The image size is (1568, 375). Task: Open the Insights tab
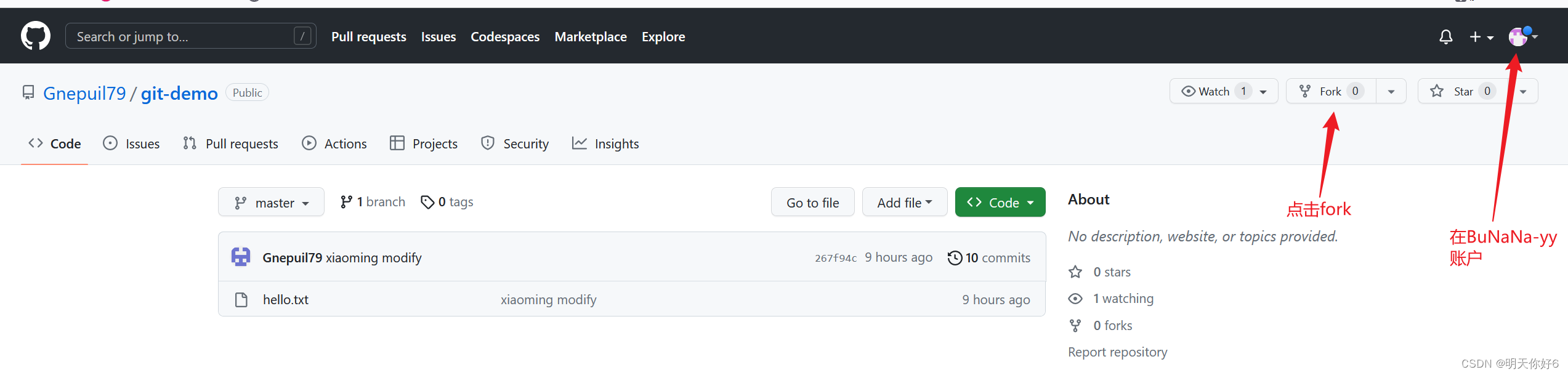pos(605,143)
